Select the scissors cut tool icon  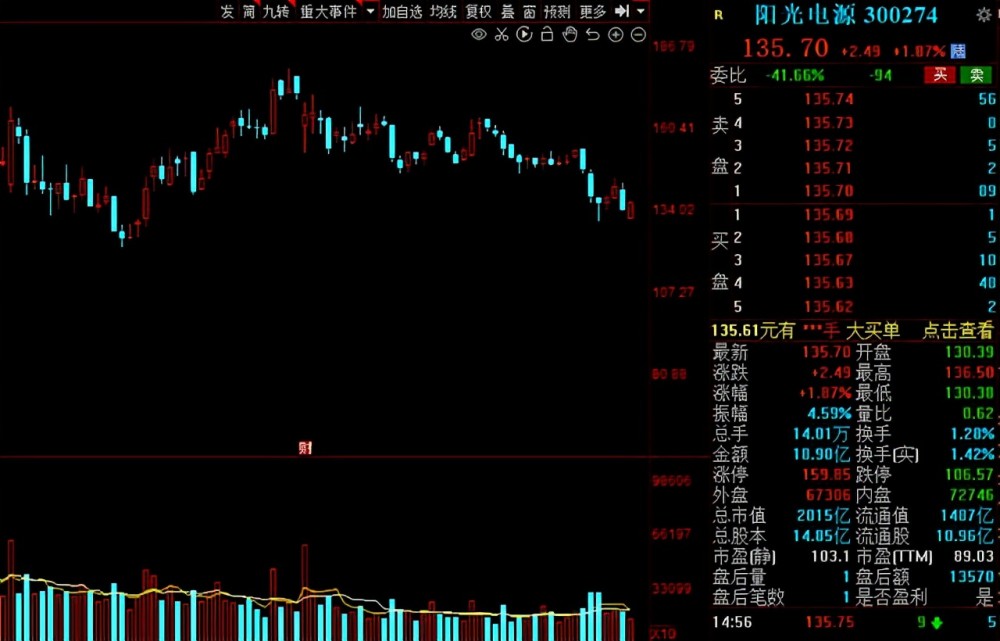tap(502, 35)
